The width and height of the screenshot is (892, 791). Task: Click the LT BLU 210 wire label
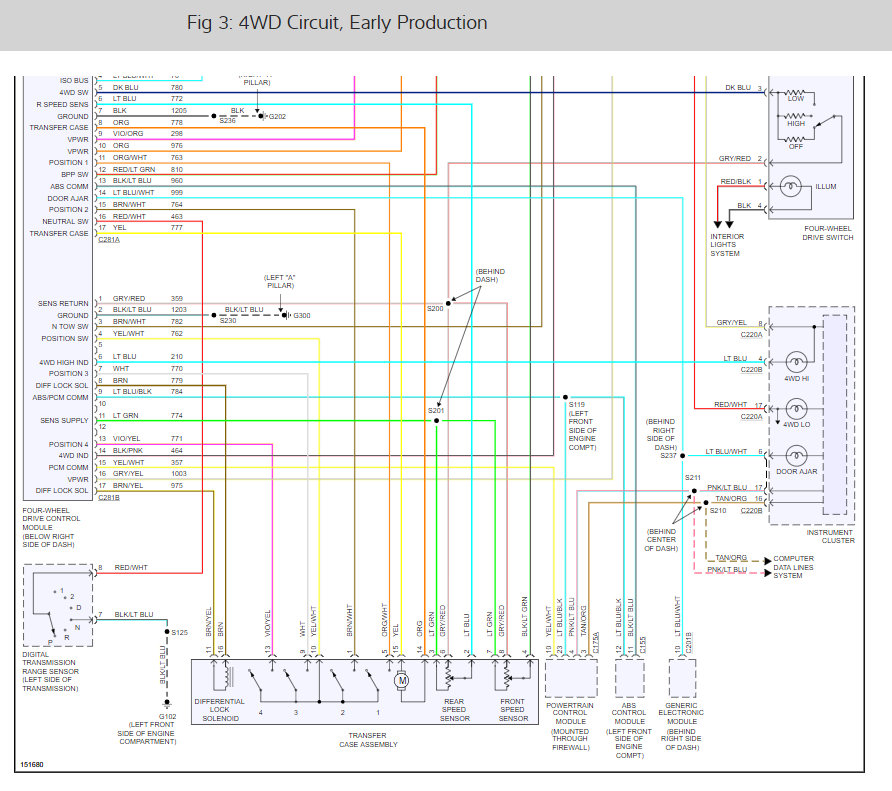pos(148,357)
